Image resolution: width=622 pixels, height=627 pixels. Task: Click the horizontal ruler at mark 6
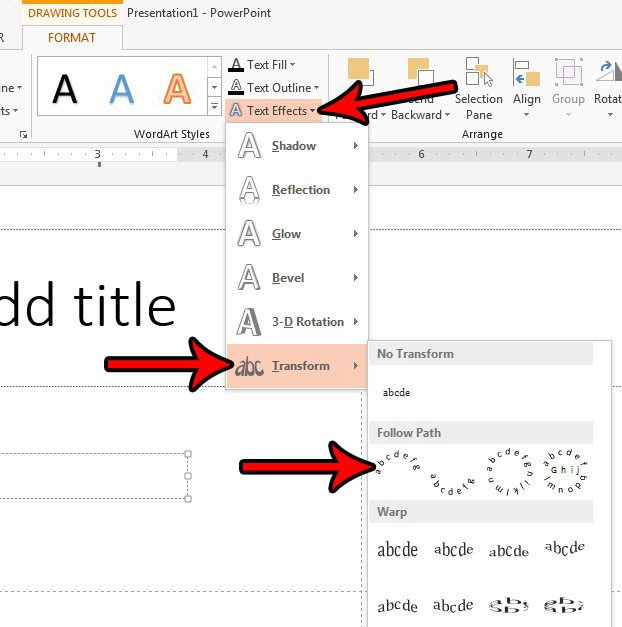(421, 154)
